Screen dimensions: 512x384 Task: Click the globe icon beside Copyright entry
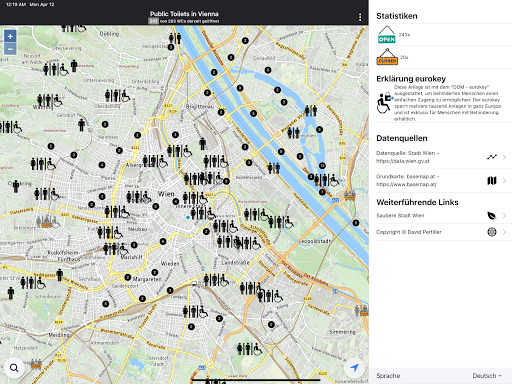[492, 232]
